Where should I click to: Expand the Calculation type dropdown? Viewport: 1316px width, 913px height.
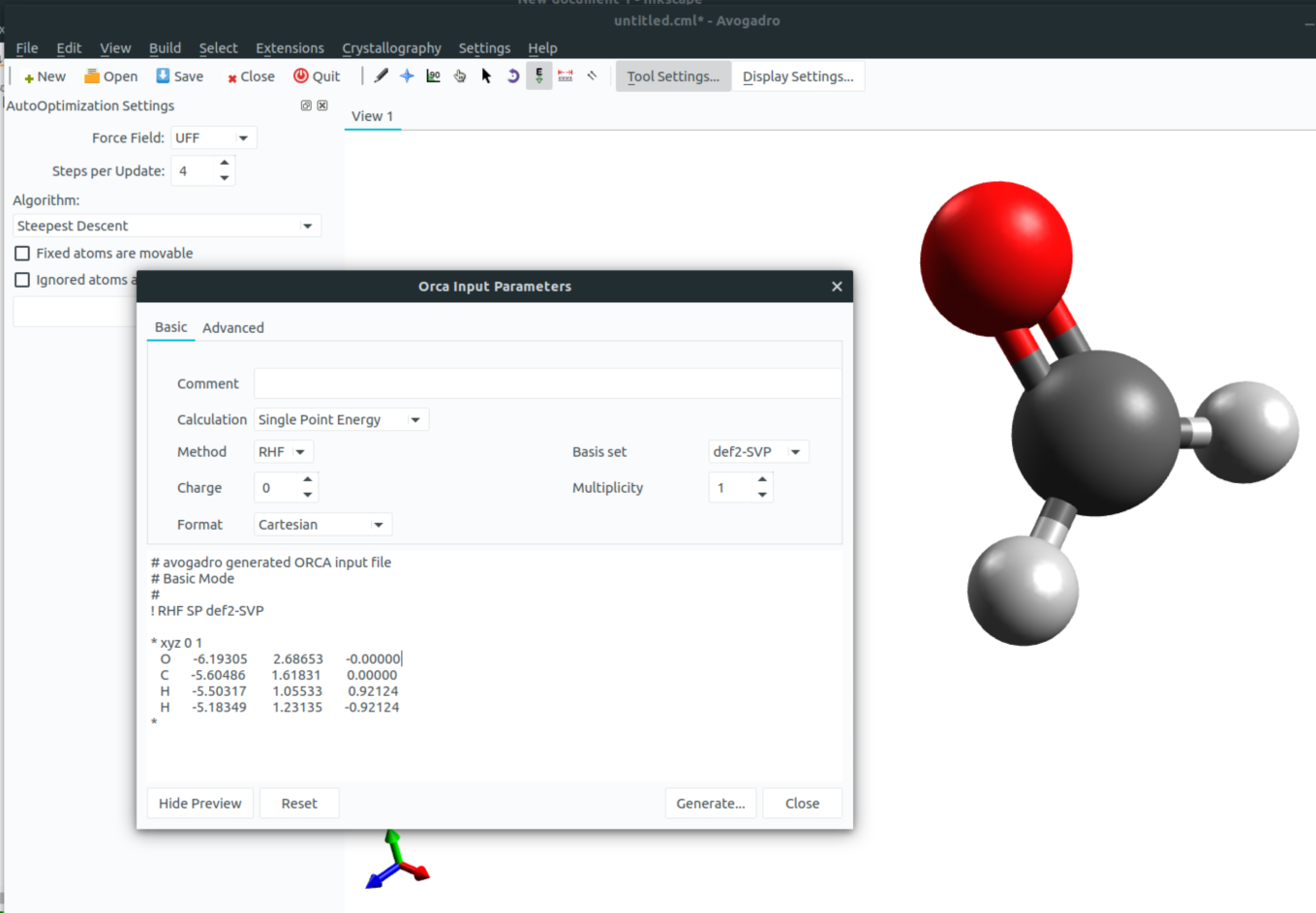tap(340, 420)
